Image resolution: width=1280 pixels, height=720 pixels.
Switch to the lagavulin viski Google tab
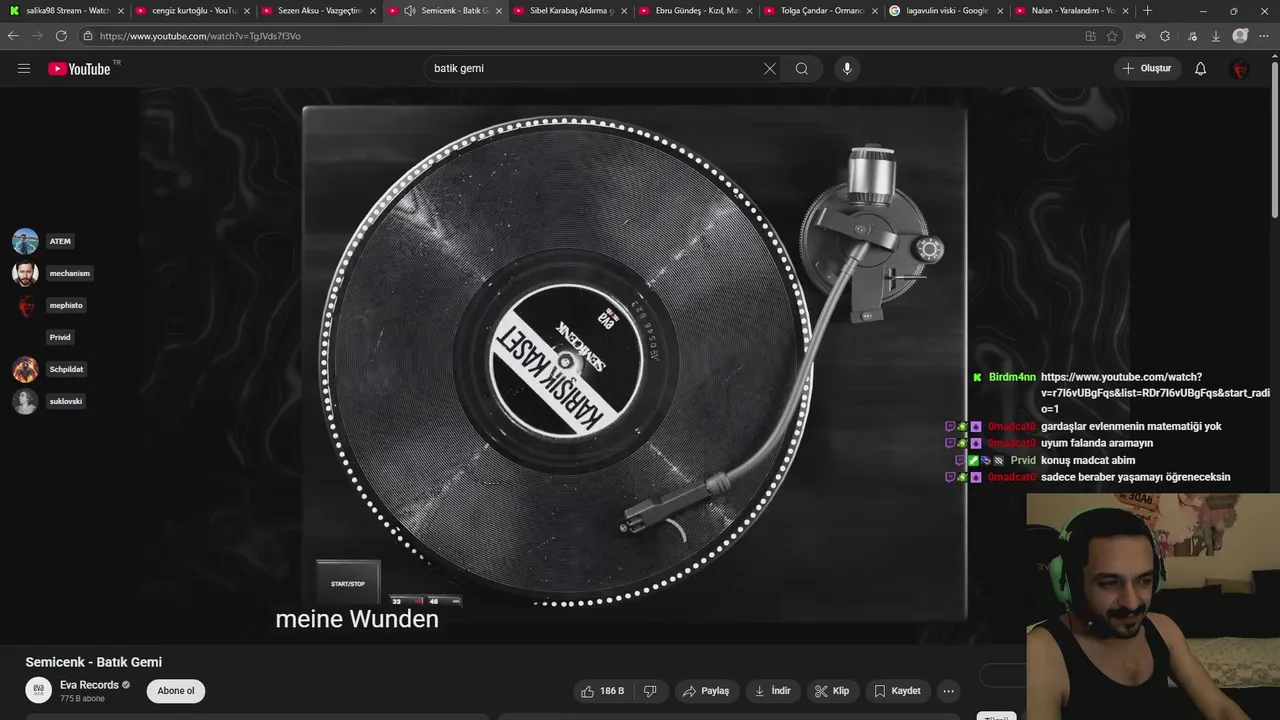[x=946, y=11]
